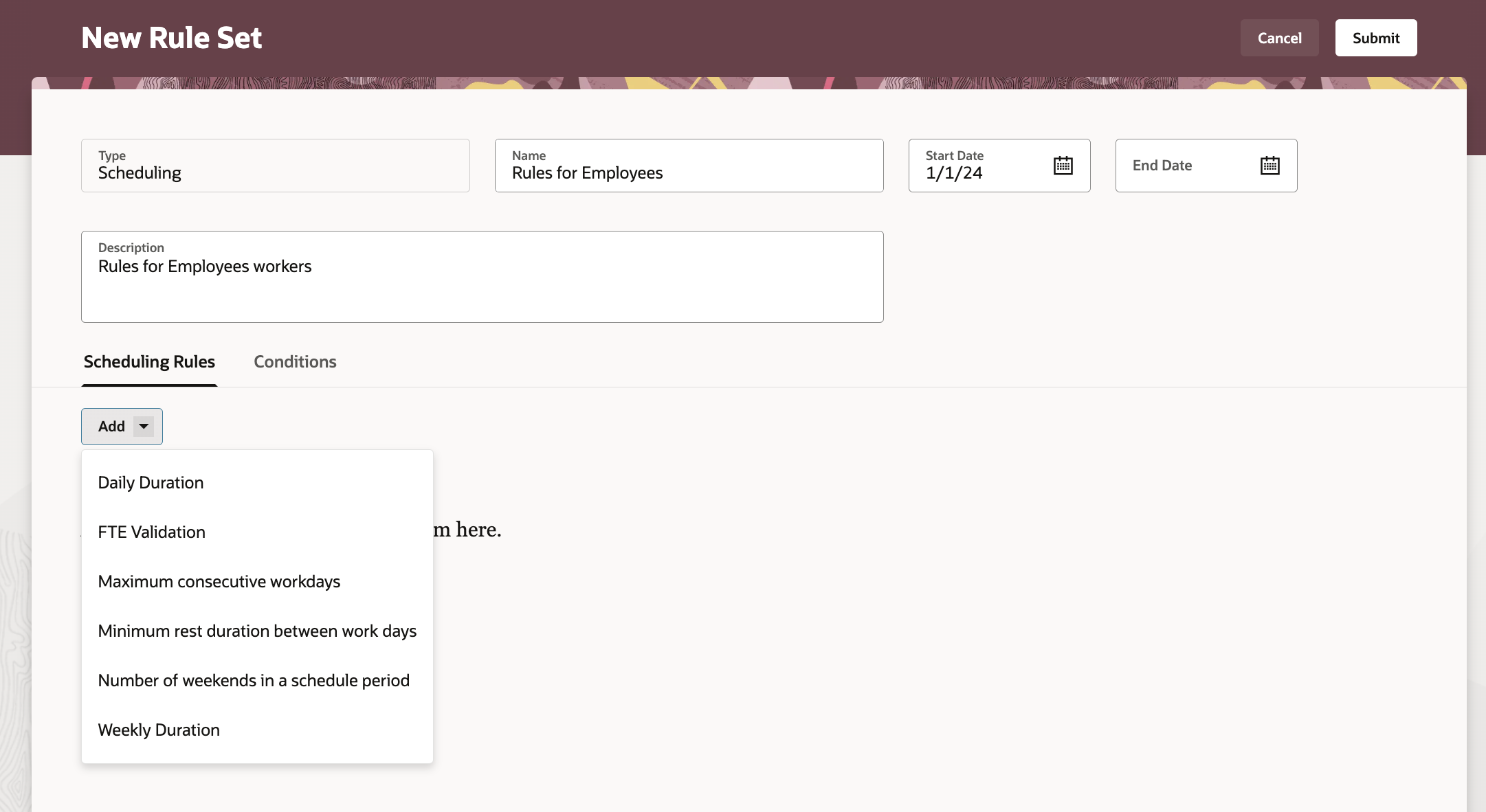
Task: Click the Cancel button
Action: click(x=1279, y=38)
